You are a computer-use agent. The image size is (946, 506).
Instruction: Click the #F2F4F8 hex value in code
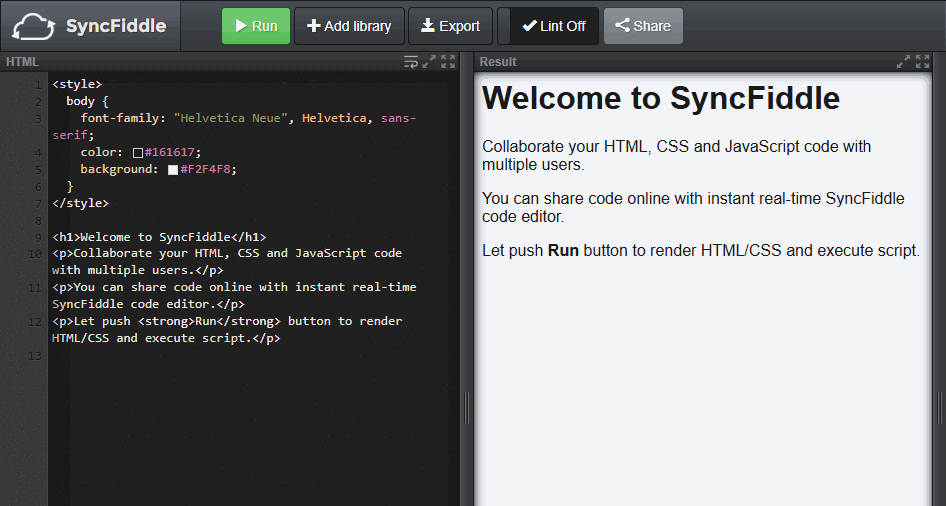coord(205,169)
